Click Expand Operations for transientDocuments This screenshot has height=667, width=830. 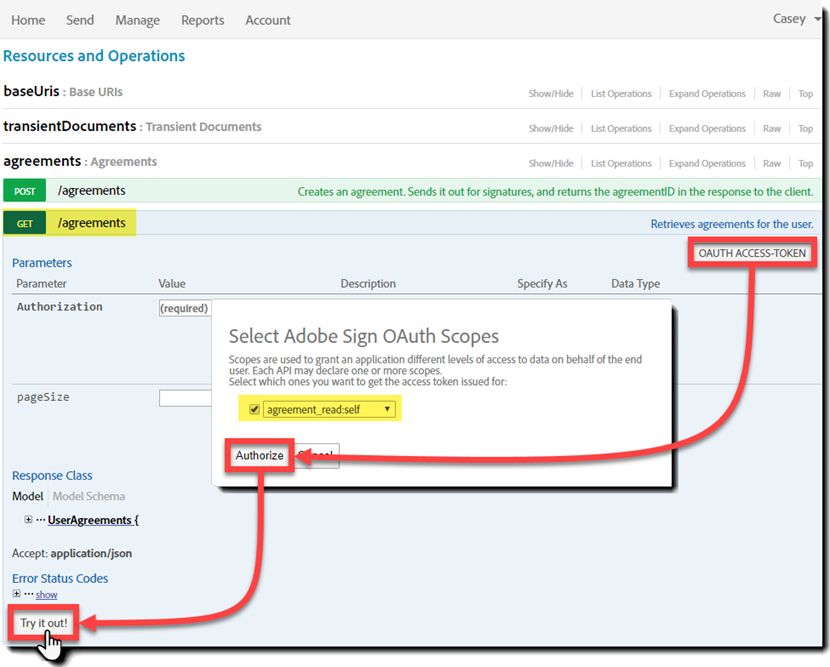pos(707,129)
